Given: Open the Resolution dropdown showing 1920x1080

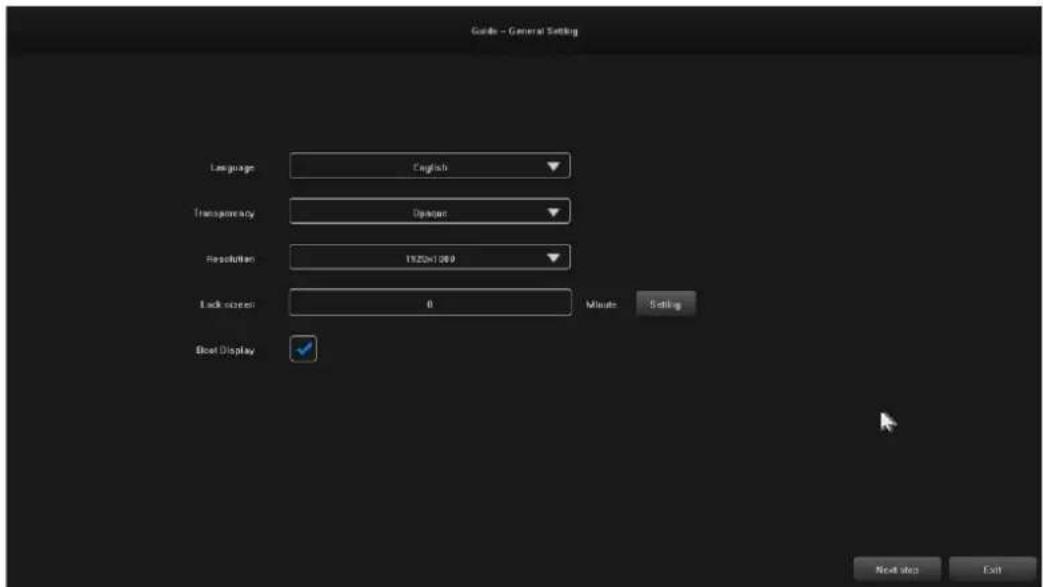Looking at the screenshot, I should click(x=430, y=258).
